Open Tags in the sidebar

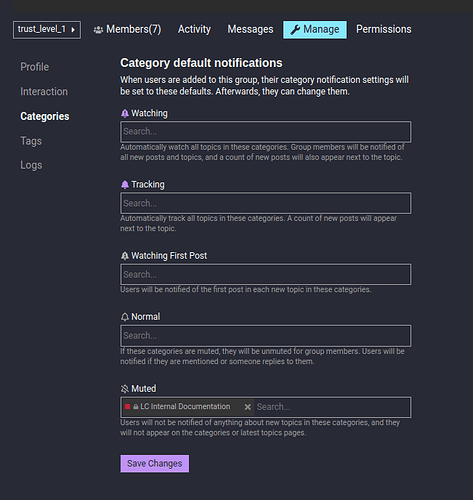click(31, 141)
